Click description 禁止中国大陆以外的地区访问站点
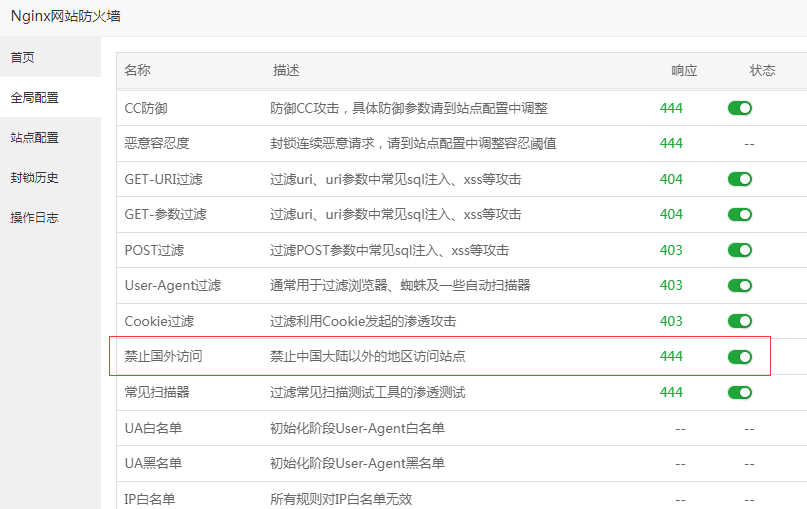 pos(368,356)
